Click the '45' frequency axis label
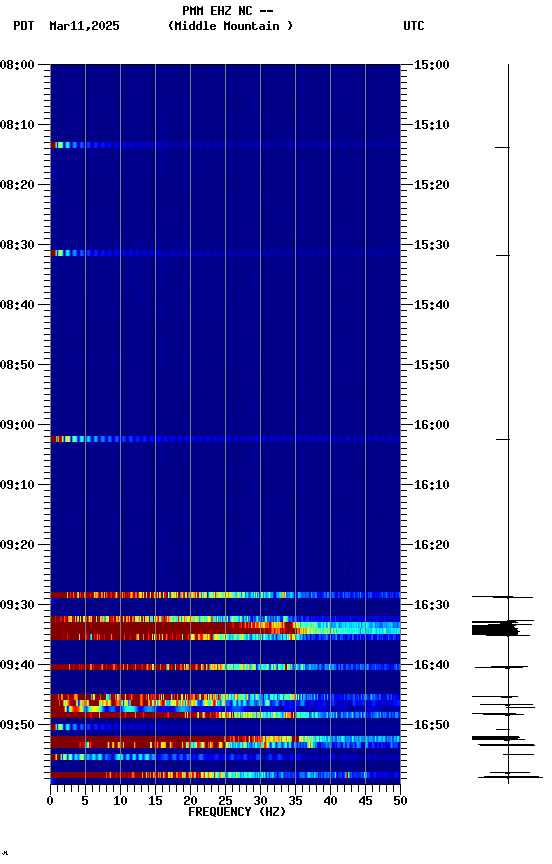 tap(365, 801)
